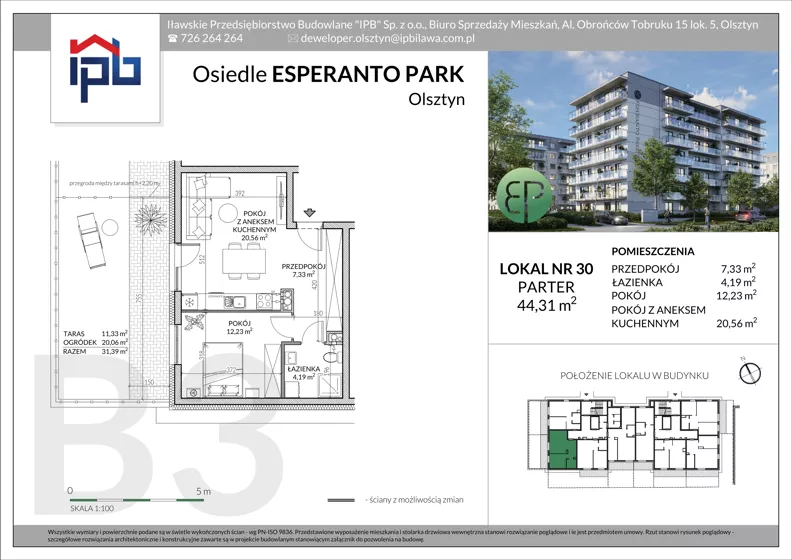Click the LOKAL NR 30 heading
The image size is (792, 560).
coord(546,269)
